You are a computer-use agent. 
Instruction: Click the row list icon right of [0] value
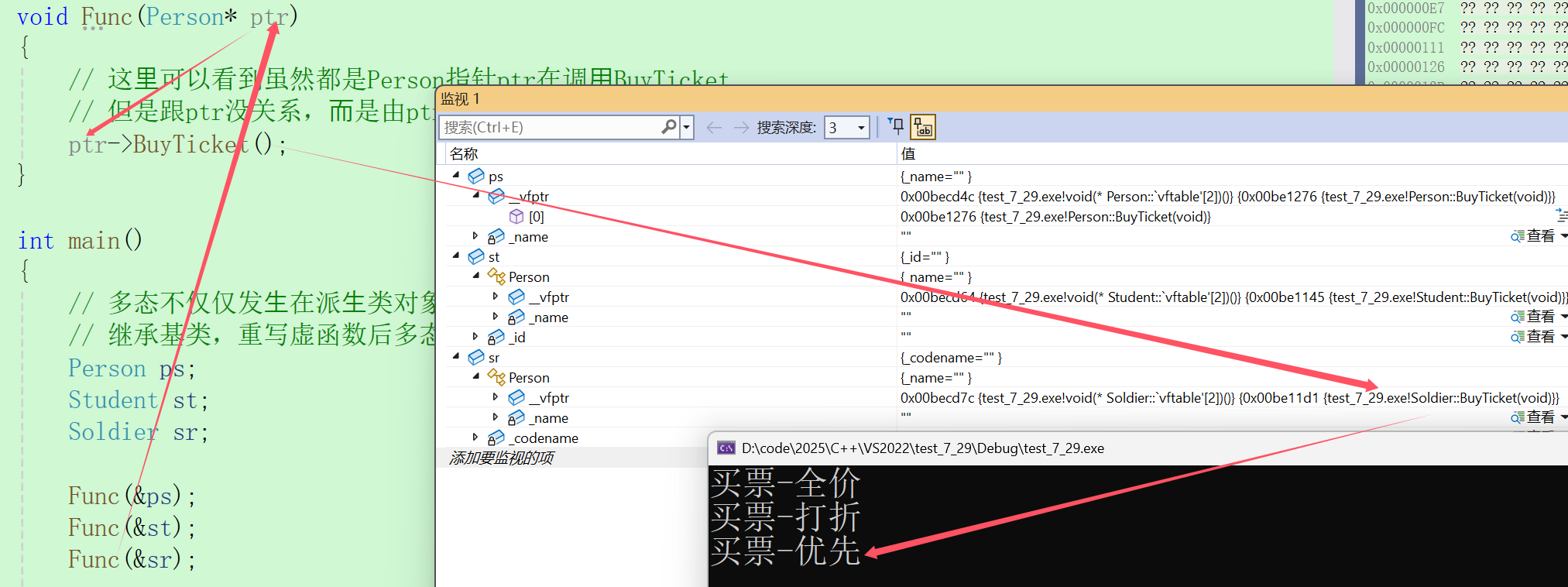[1562, 215]
